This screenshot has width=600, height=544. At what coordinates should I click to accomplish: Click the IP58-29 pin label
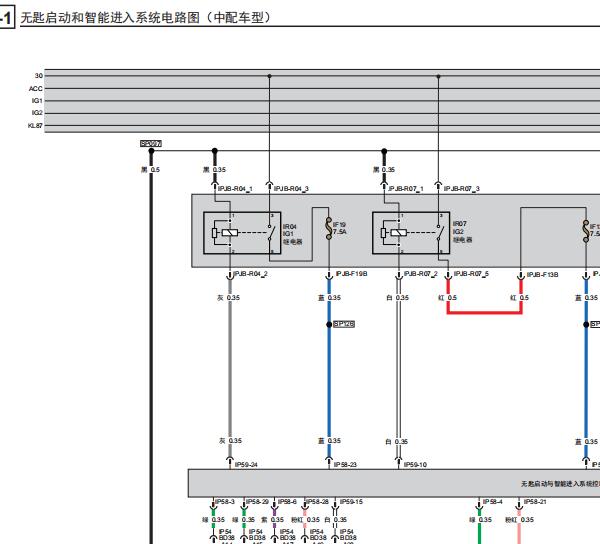(257, 502)
